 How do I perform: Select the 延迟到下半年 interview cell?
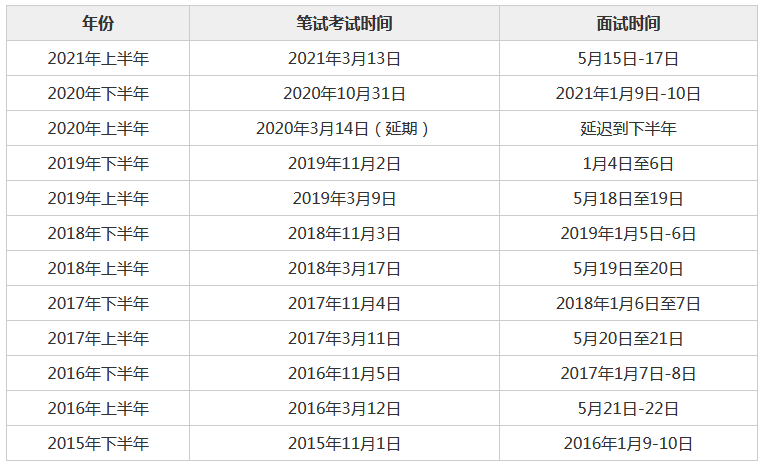[x=628, y=129]
